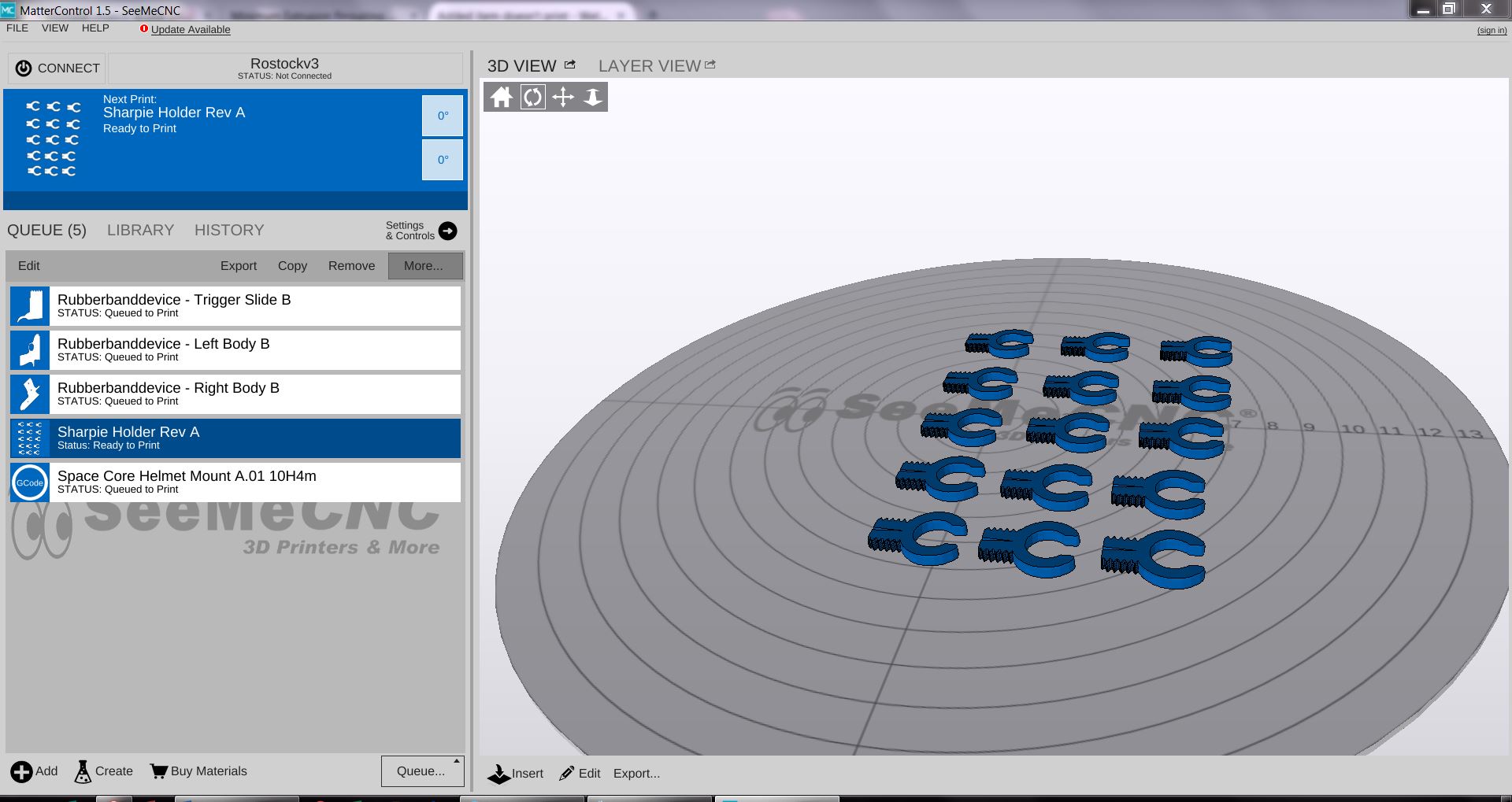The image size is (1512, 802).
Task: Switch to the Library tab
Action: [x=140, y=231]
